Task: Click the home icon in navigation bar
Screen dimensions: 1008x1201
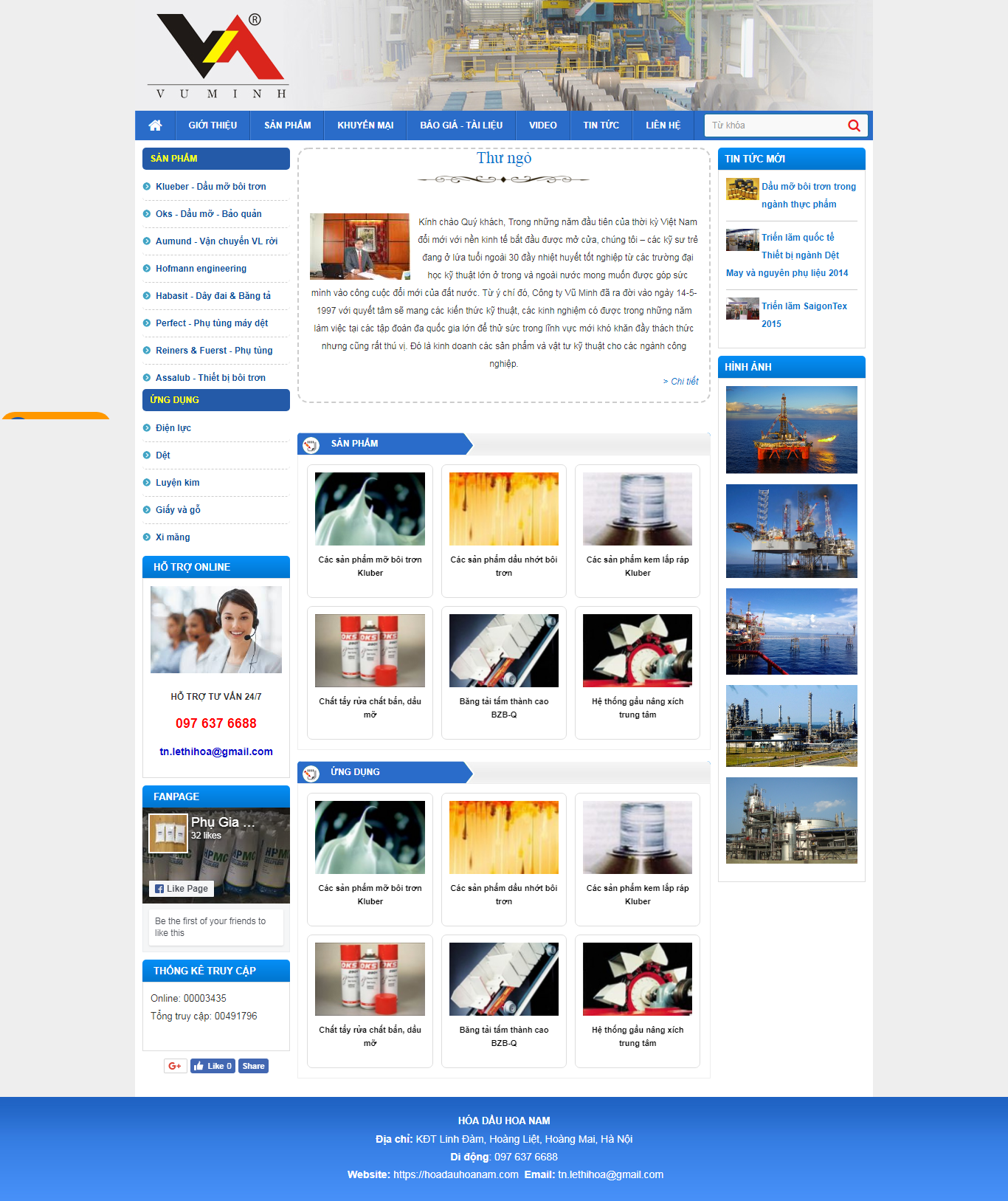Action: 155,125
